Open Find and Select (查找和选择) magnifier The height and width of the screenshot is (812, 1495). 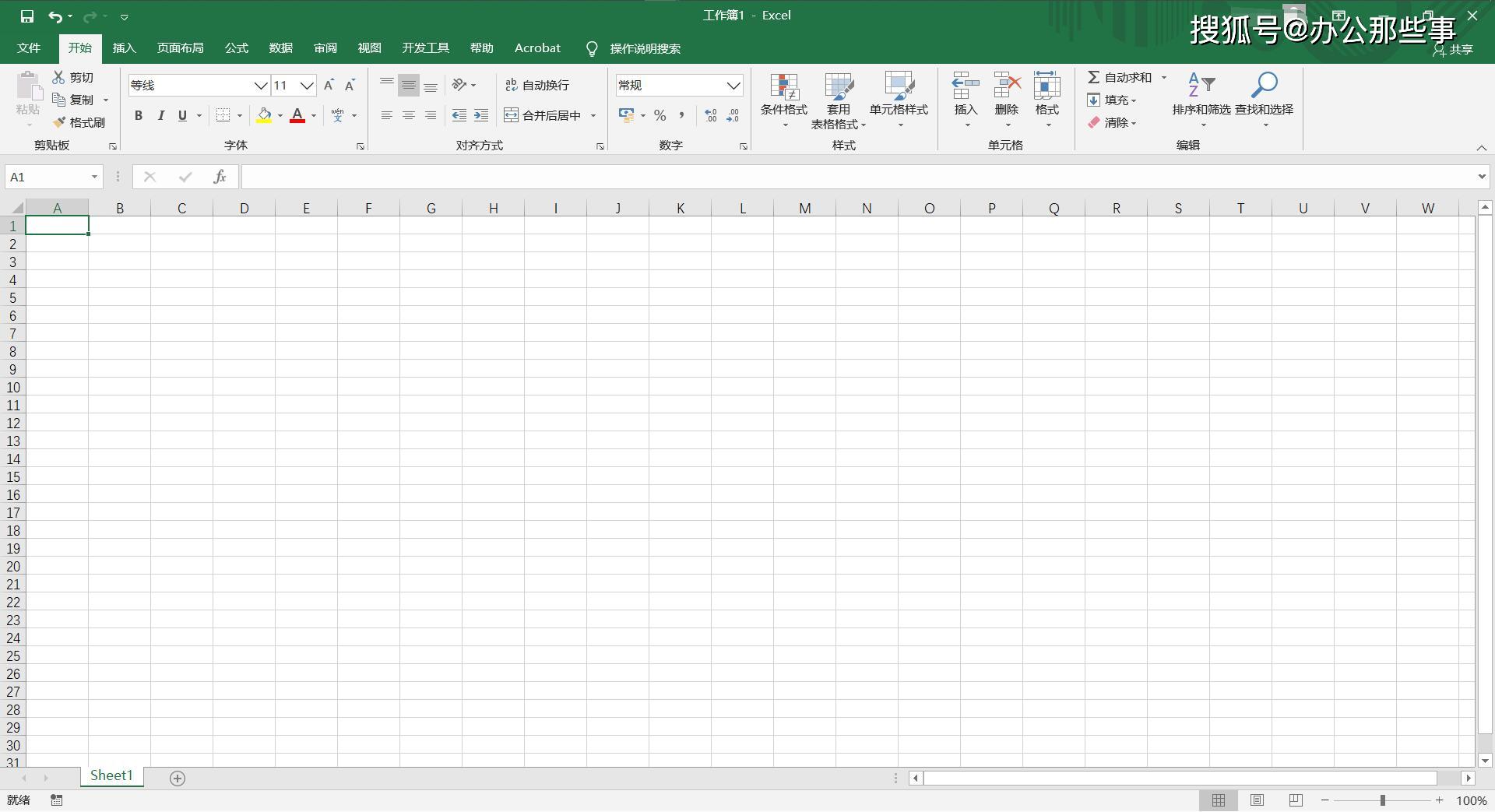(x=1265, y=101)
